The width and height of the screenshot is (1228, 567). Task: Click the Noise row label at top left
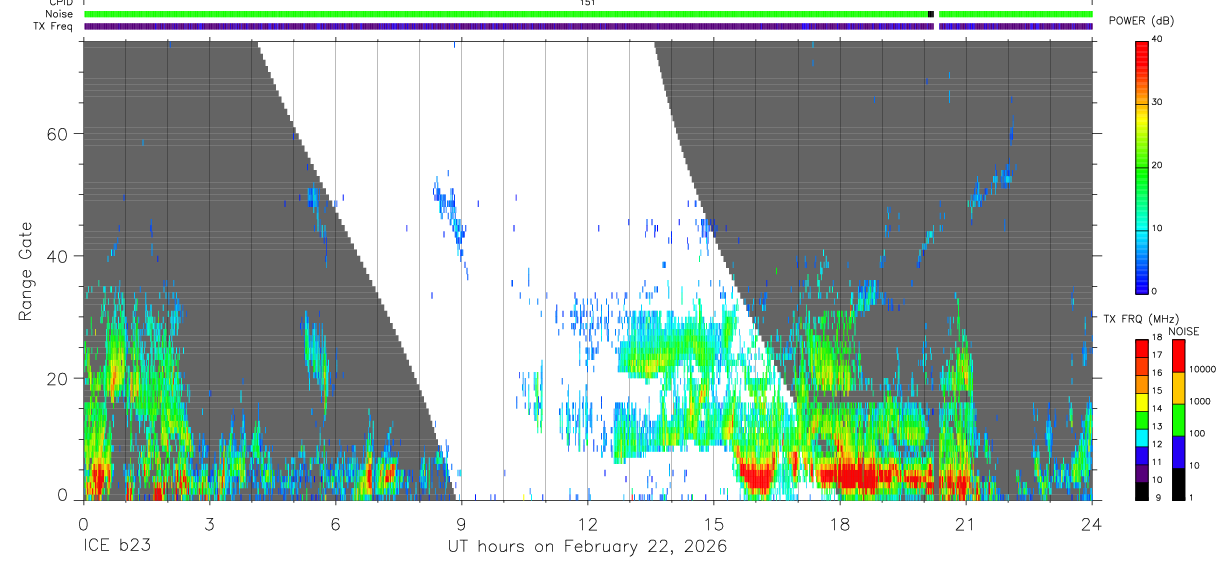(x=57, y=14)
